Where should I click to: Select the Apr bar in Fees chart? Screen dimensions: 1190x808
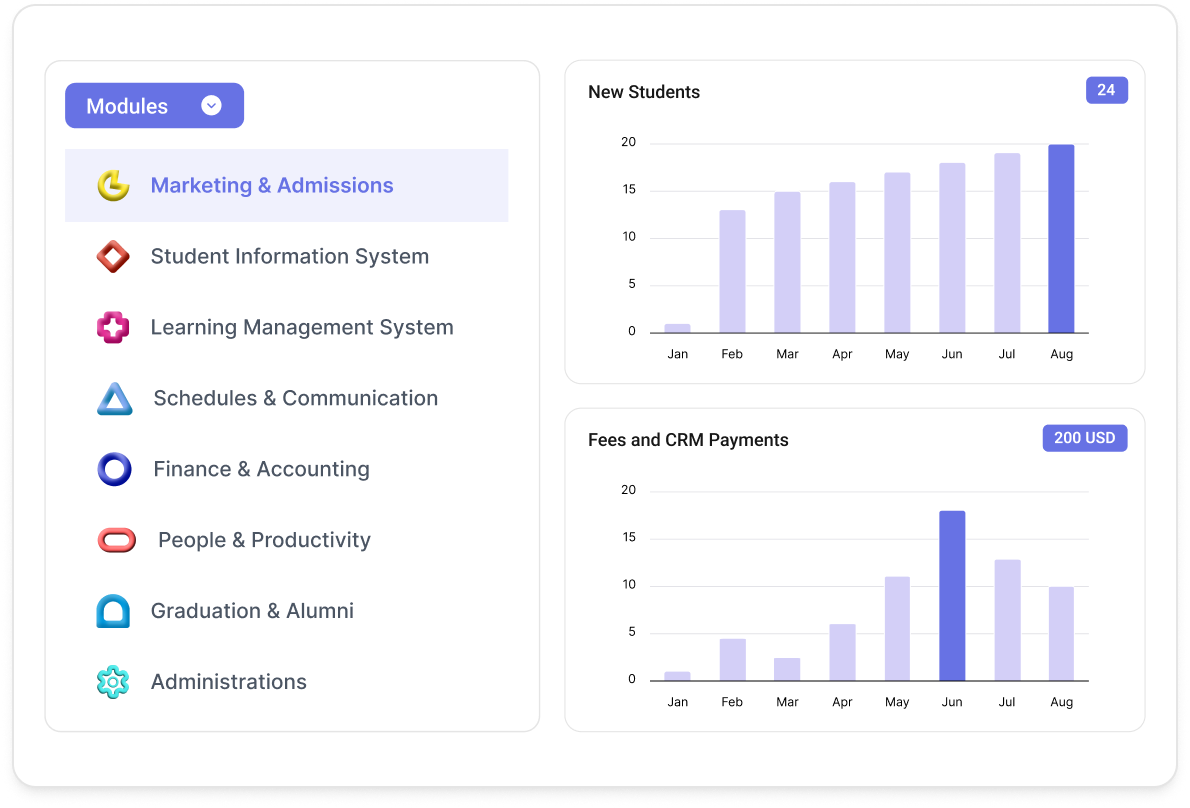842,652
